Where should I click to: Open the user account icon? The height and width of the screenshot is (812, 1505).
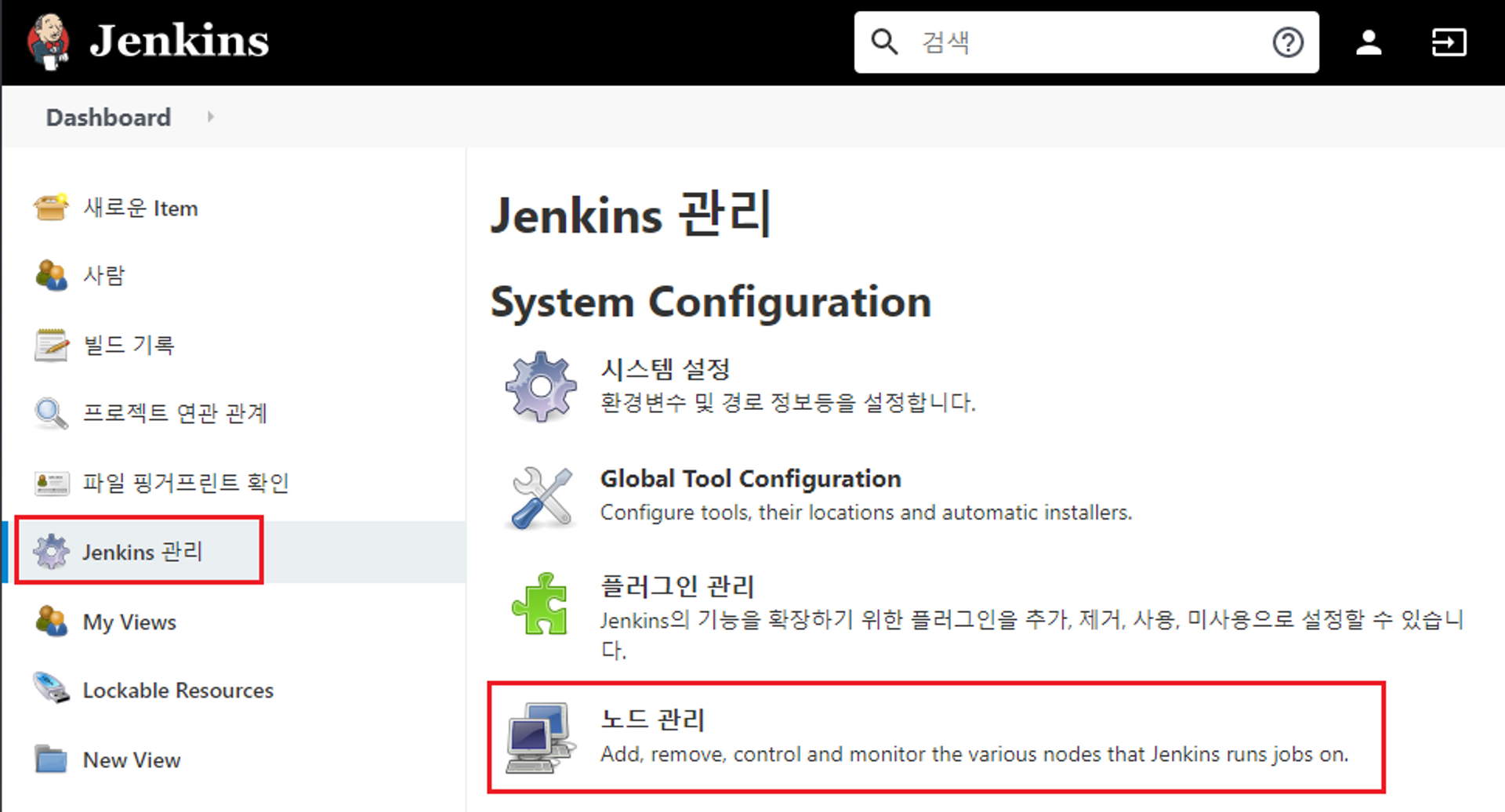coord(1369,42)
